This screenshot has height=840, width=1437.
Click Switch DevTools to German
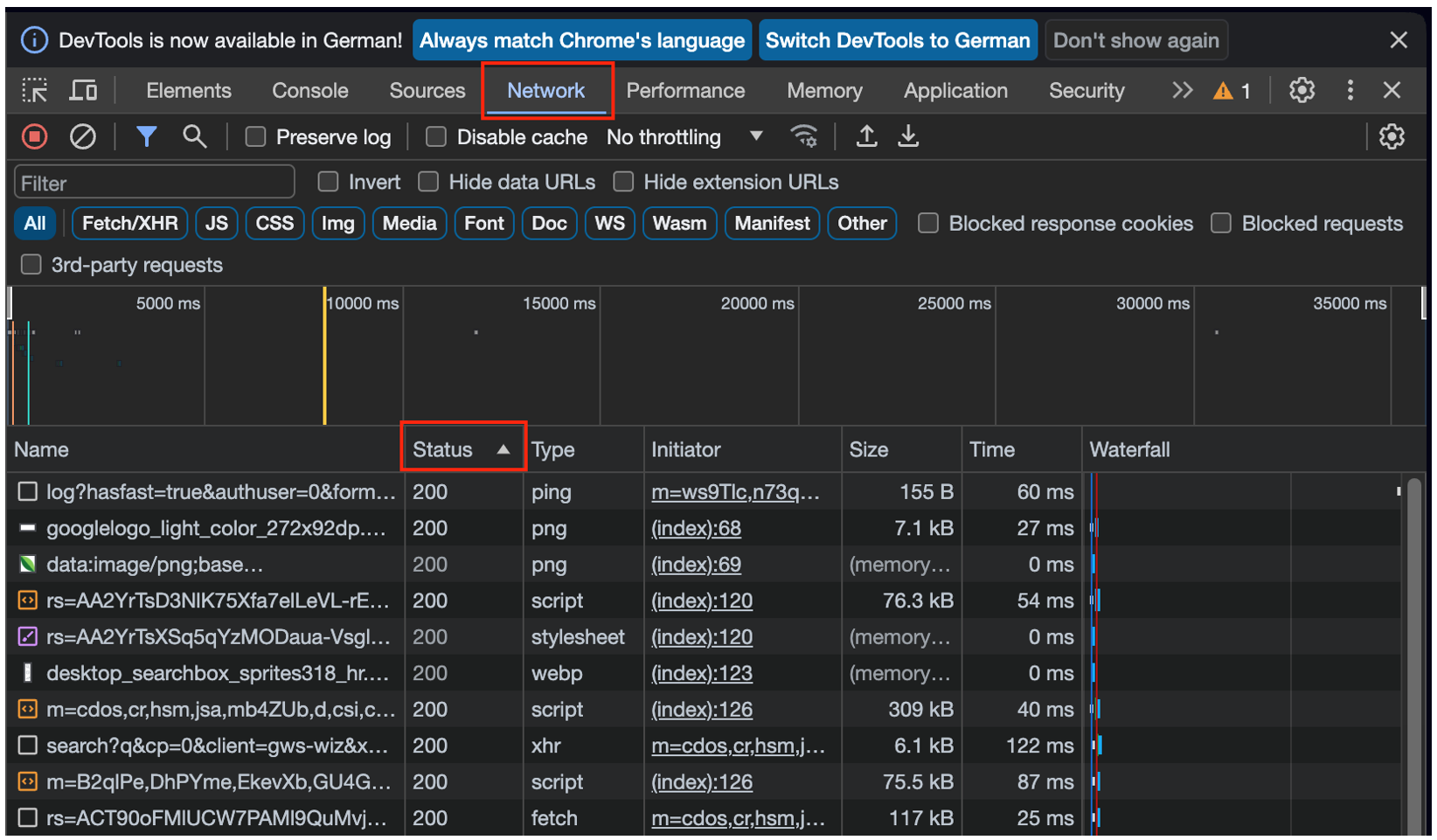(x=898, y=40)
